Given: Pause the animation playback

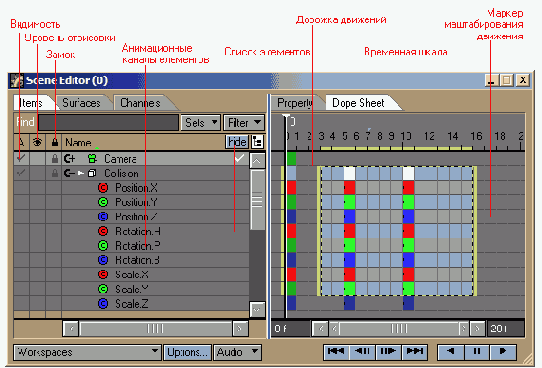Looking at the screenshot, I should [477, 352].
